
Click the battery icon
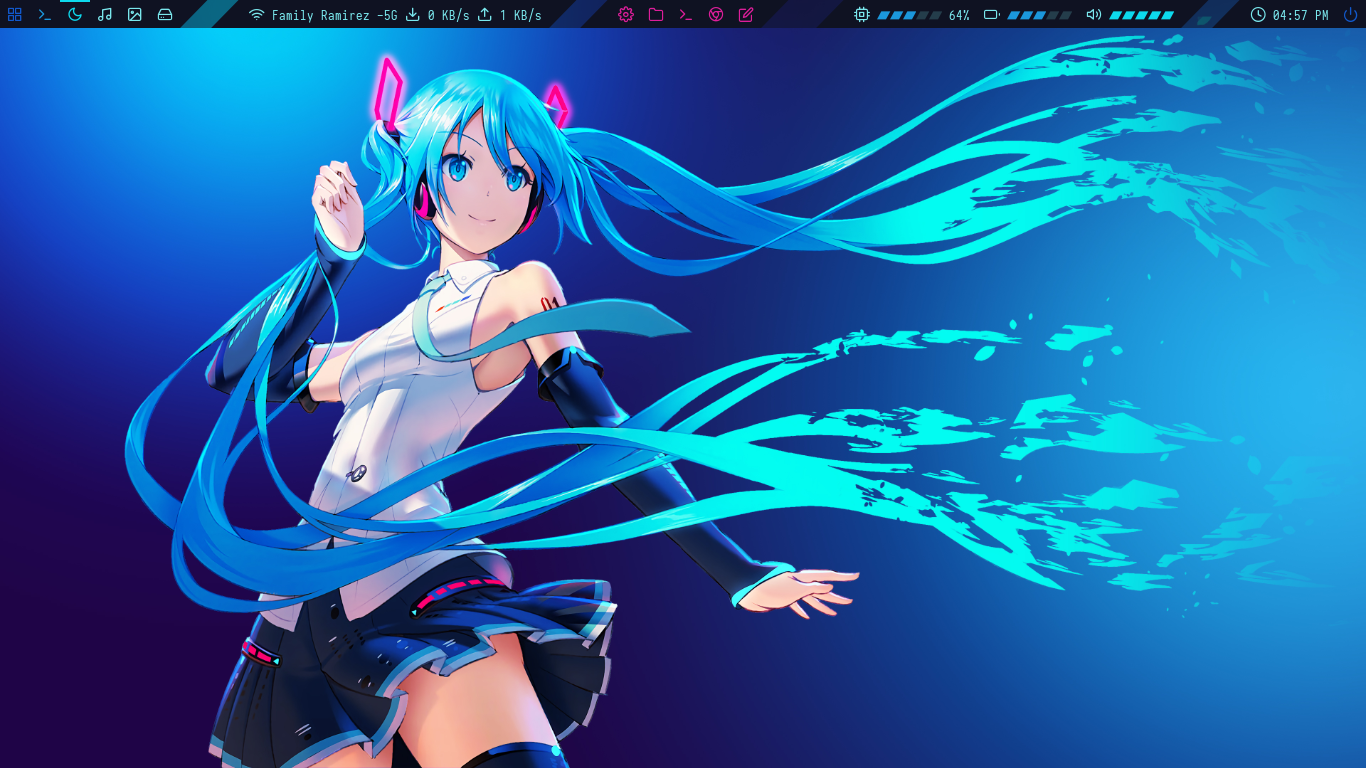(x=992, y=15)
